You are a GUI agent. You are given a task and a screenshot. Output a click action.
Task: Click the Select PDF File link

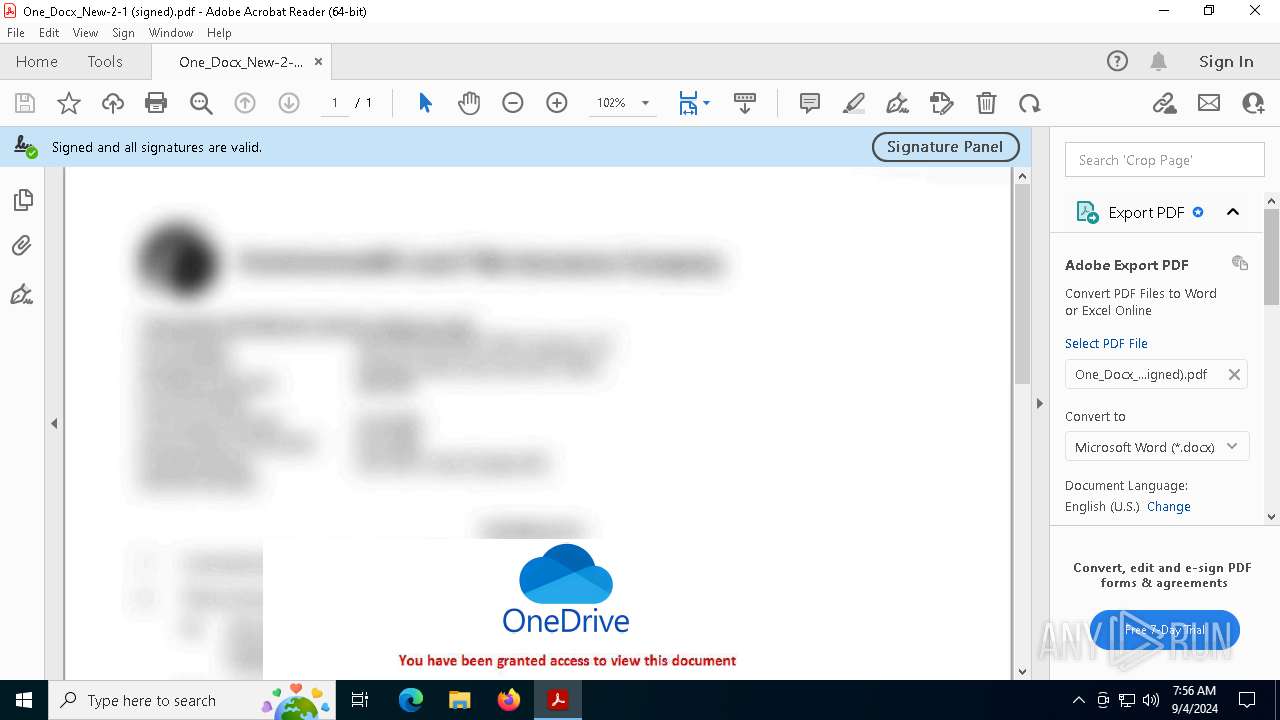click(x=1106, y=343)
